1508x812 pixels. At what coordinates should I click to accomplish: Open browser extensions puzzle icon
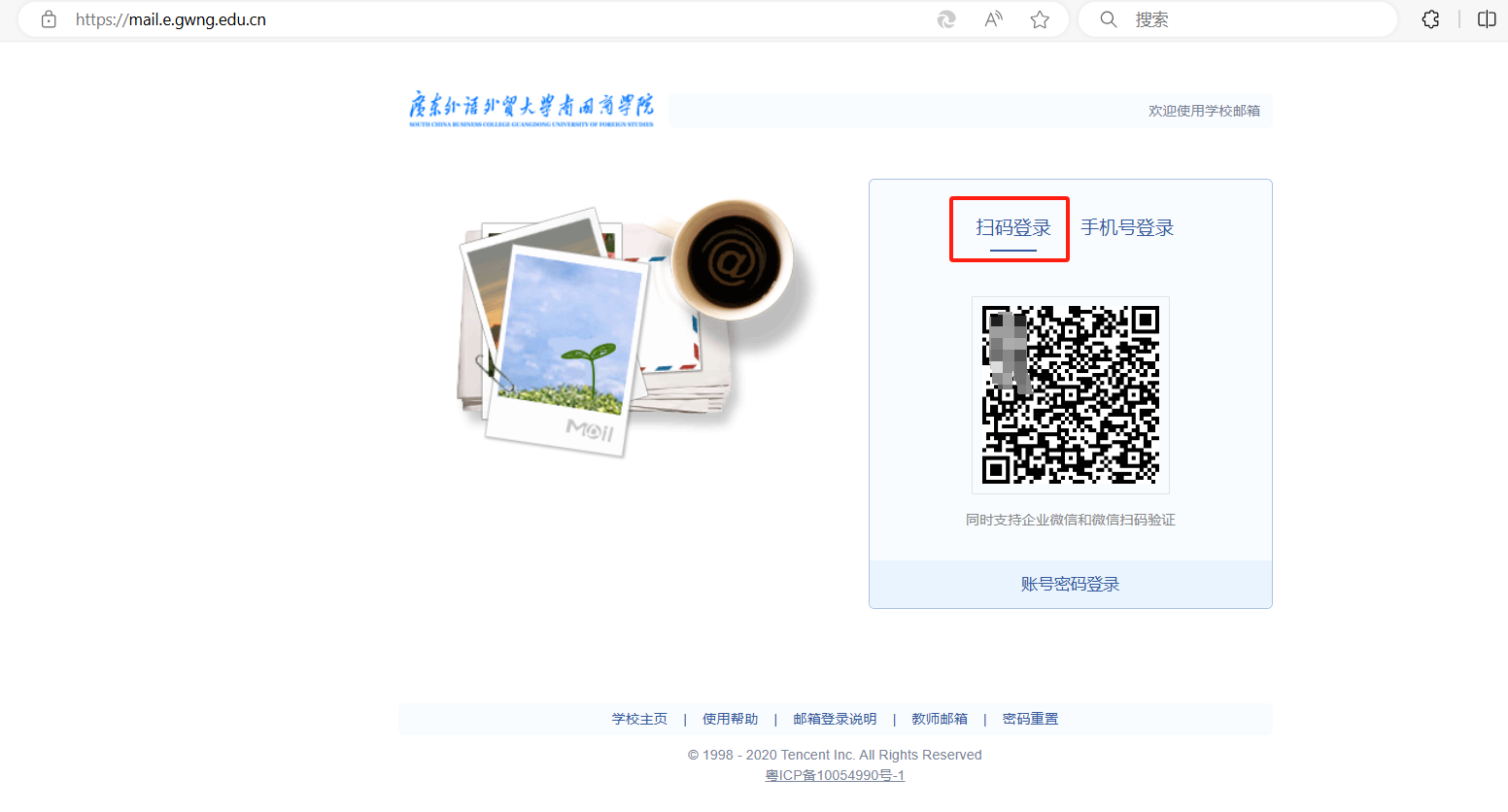pos(1430,19)
